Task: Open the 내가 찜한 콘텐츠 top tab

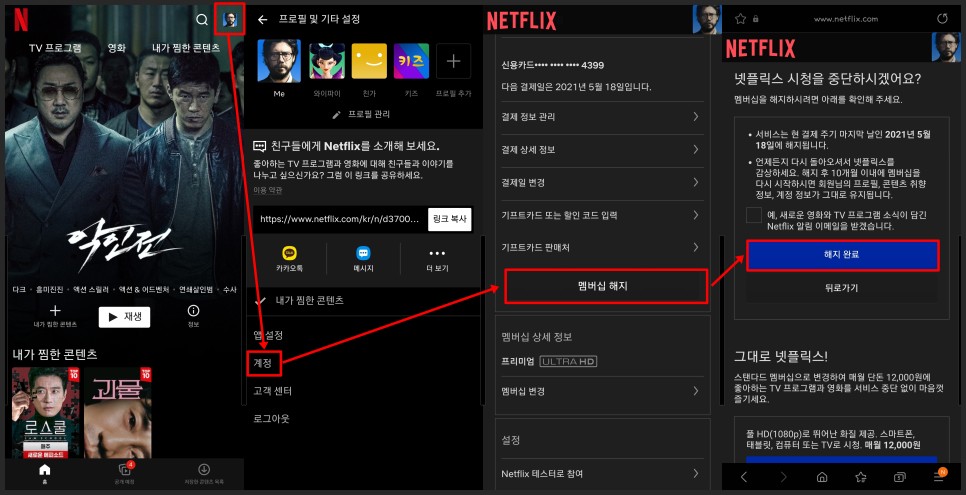Action: tap(186, 47)
